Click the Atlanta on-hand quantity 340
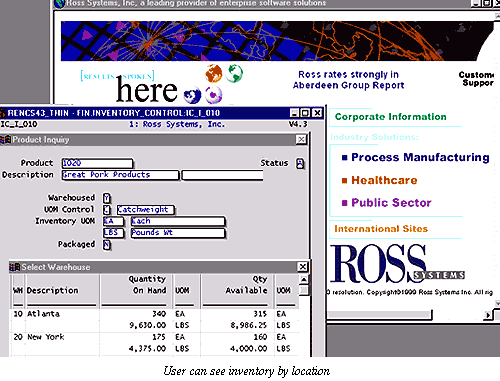The width and height of the screenshot is (500, 381). click(x=159, y=314)
